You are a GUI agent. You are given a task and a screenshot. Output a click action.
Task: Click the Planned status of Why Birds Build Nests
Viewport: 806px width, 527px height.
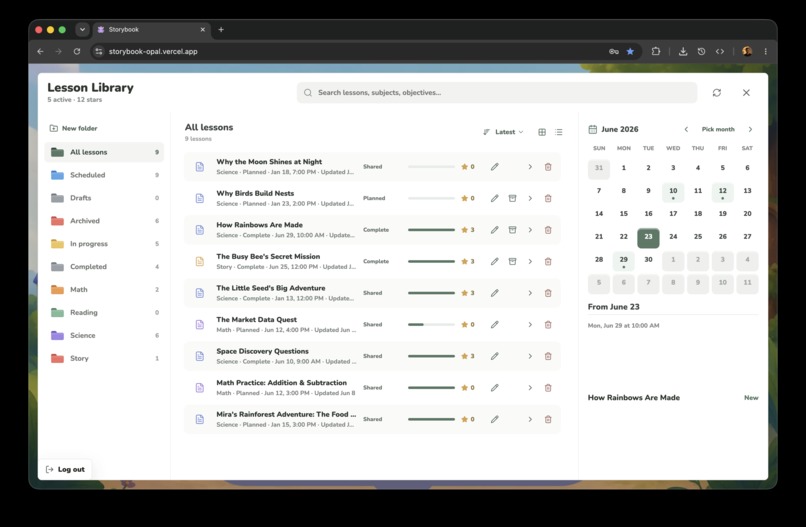374,198
